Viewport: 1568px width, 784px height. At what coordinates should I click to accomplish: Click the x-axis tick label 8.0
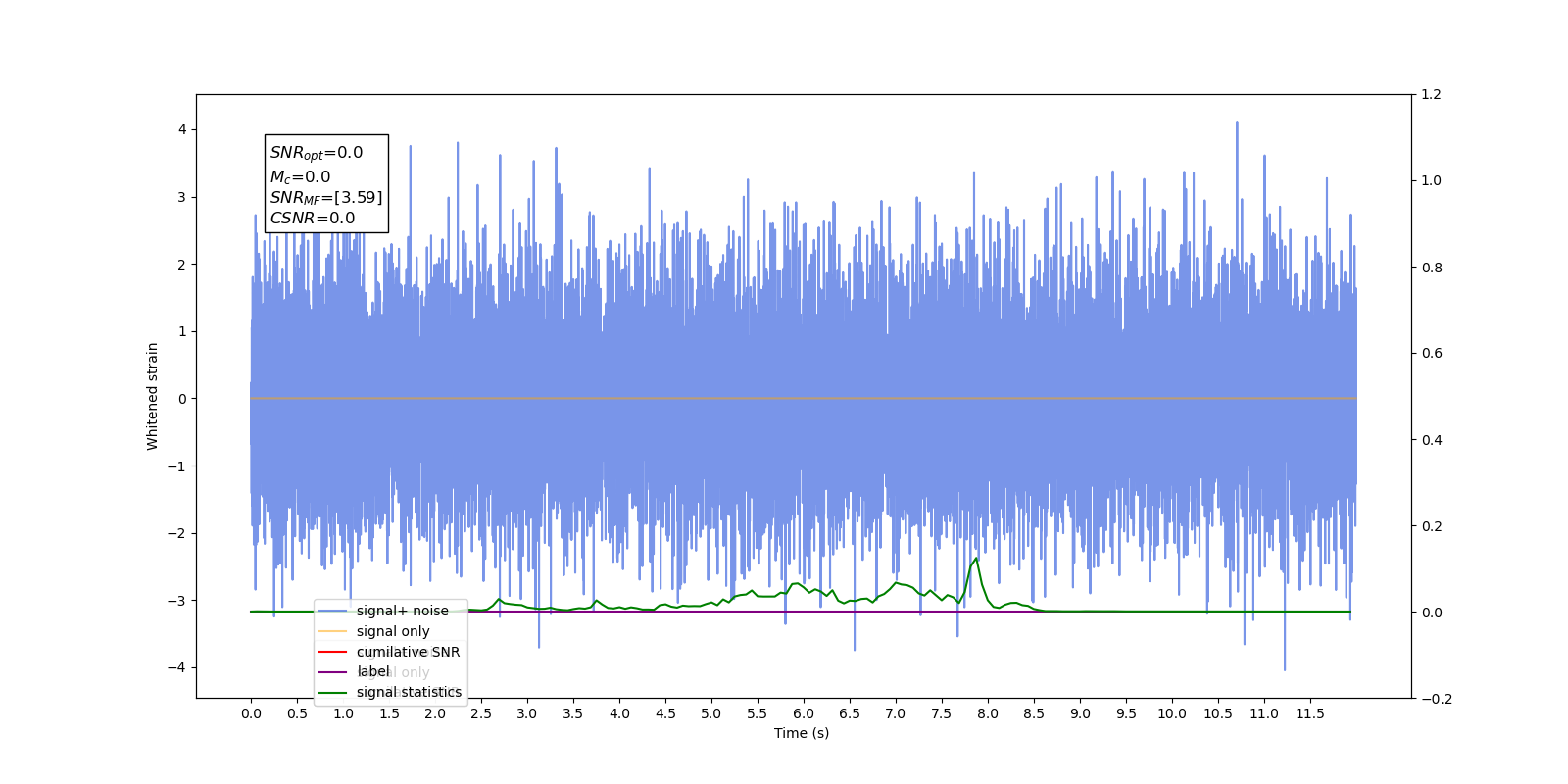pos(988,713)
